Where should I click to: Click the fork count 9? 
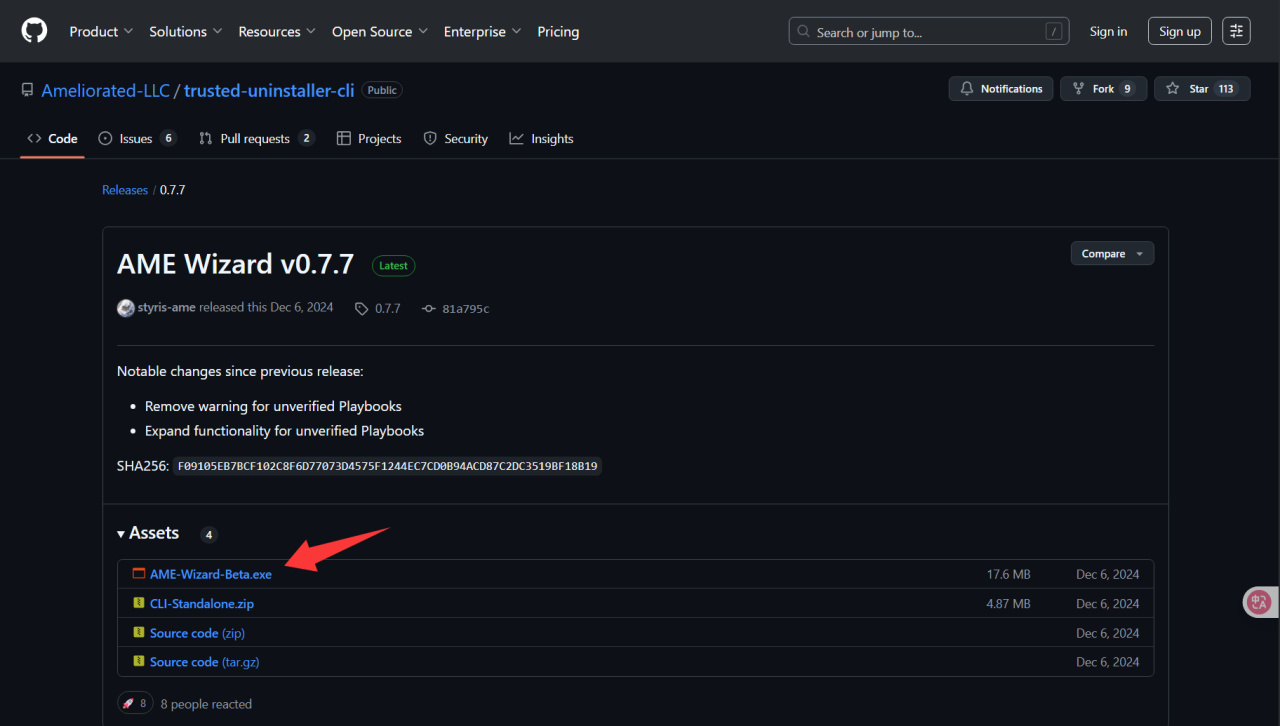1128,89
